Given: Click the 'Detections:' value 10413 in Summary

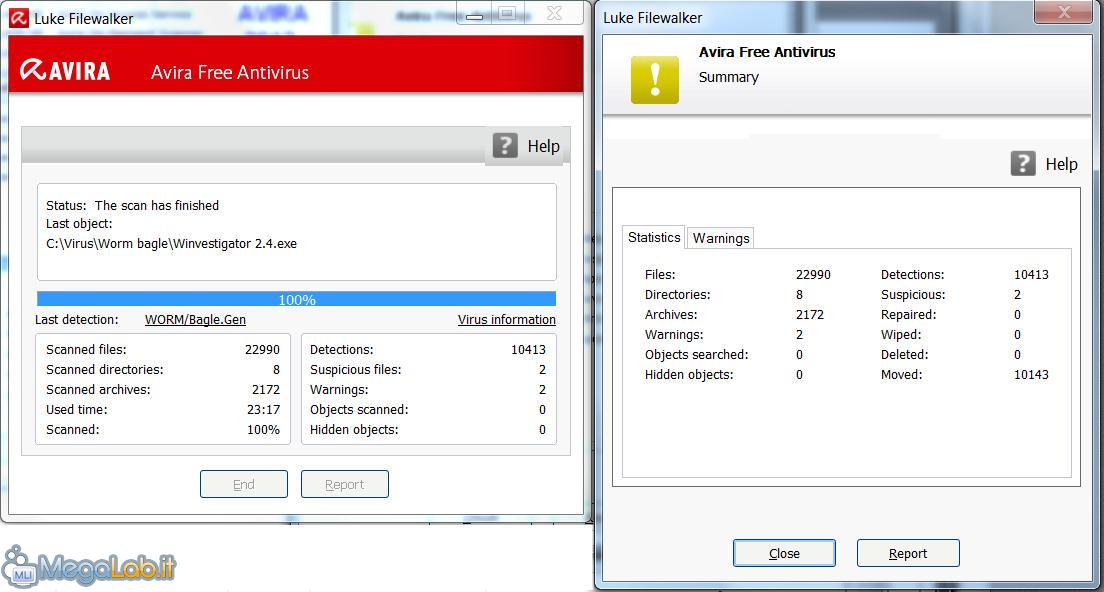Looking at the screenshot, I should 1031,275.
